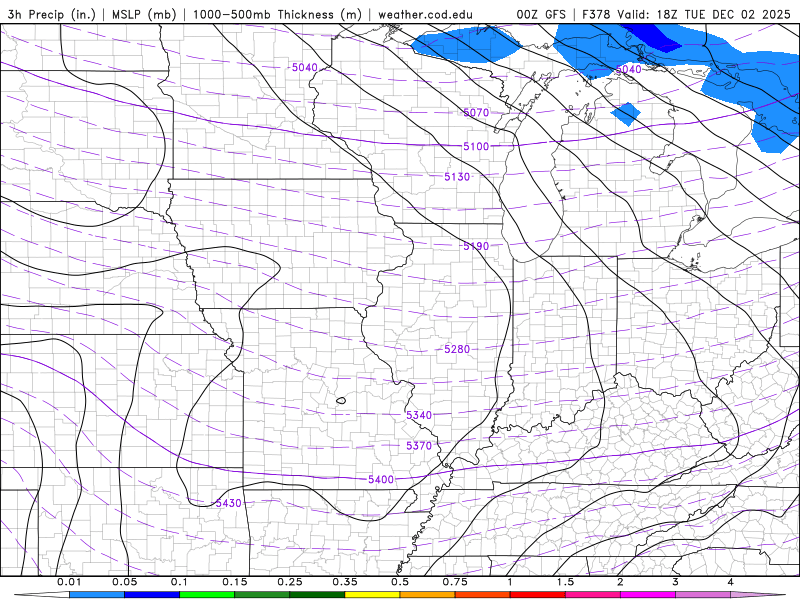Image resolution: width=800 pixels, height=600 pixels.
Task: Click the light blue 0.01–0.05 legend swatch
Action: click(97, 595)
